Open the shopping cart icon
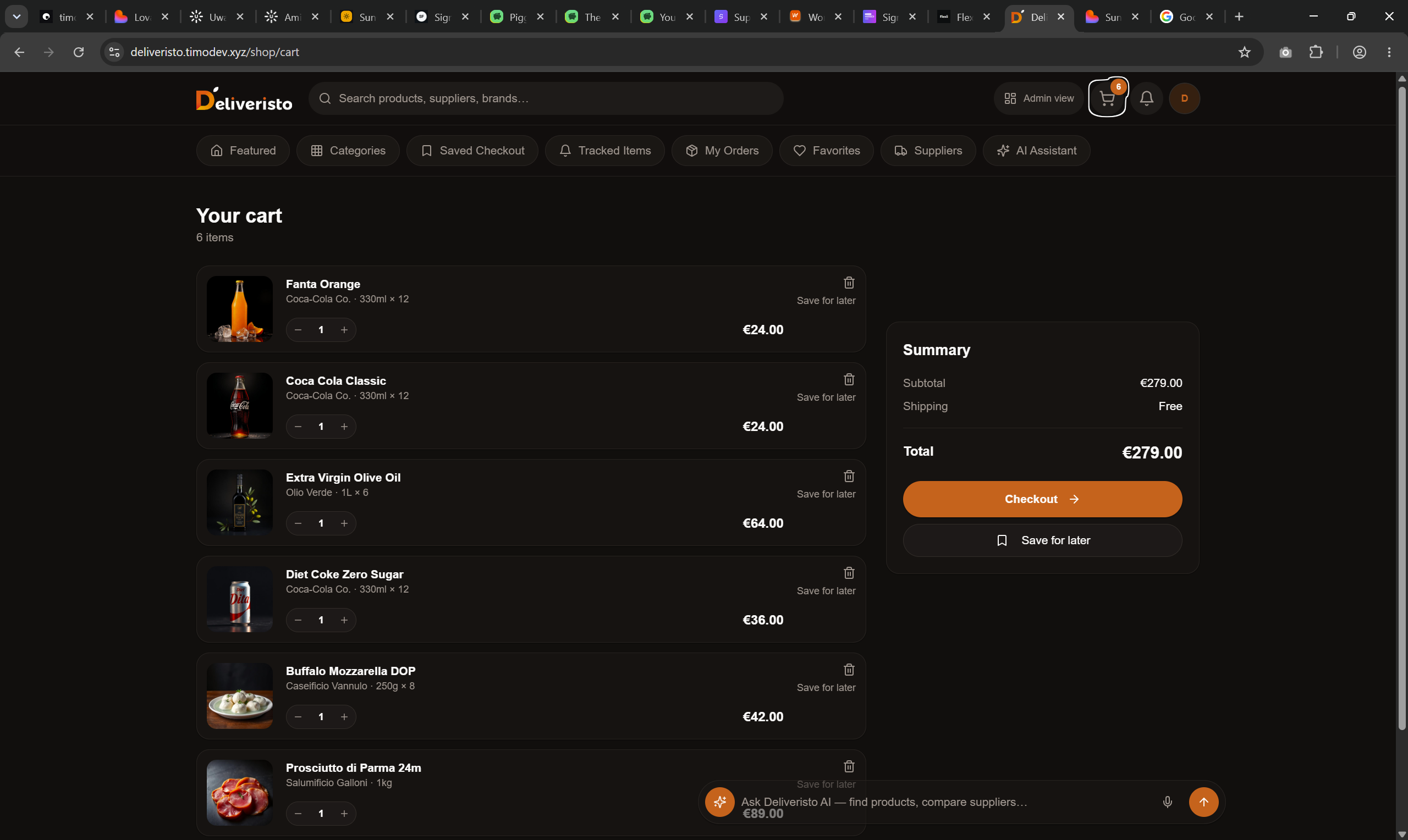This screenshot has height=840, width=1408. [1107, 98]
